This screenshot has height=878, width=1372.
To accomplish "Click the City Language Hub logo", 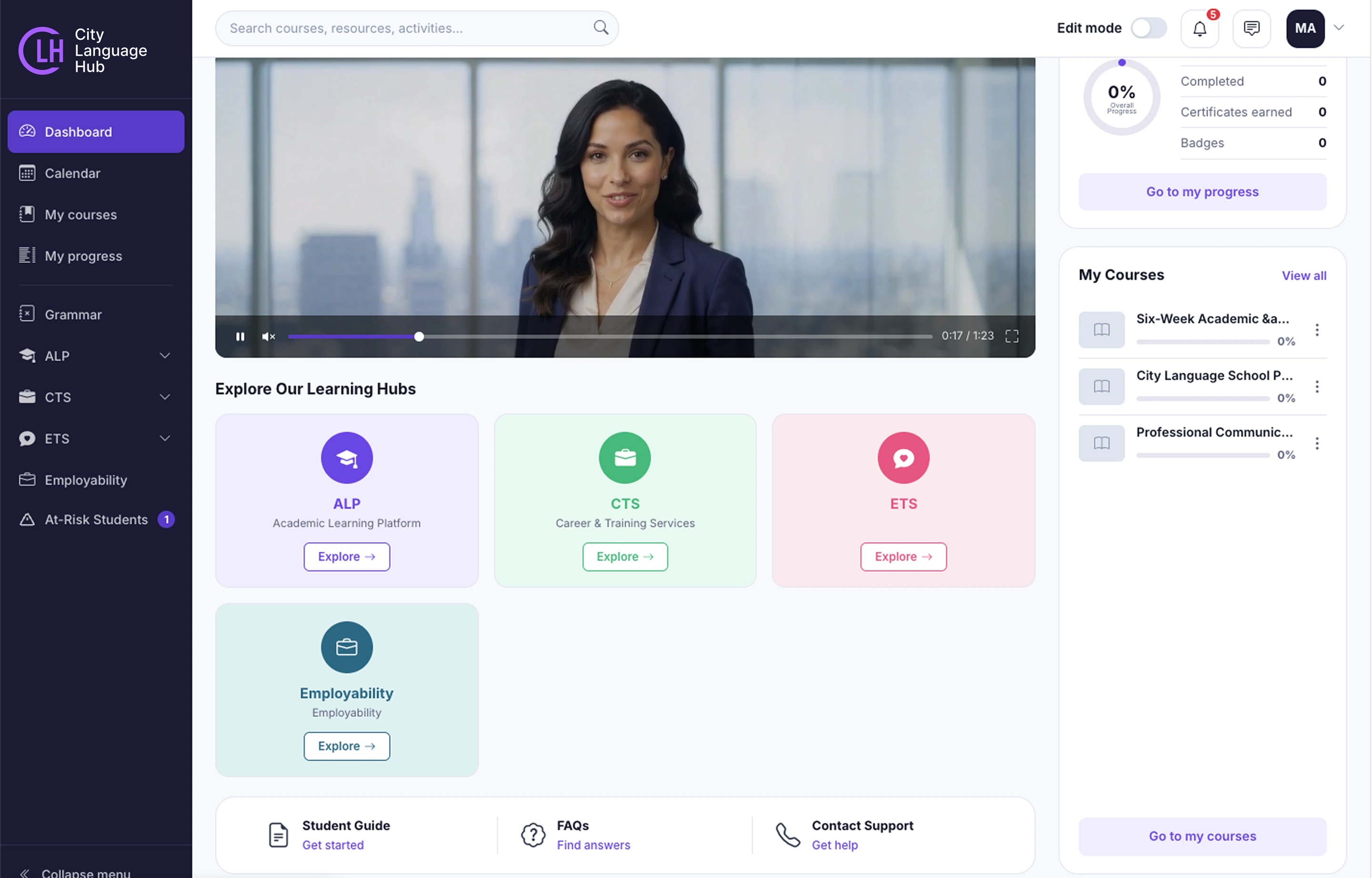I will [x=82, y=50].
